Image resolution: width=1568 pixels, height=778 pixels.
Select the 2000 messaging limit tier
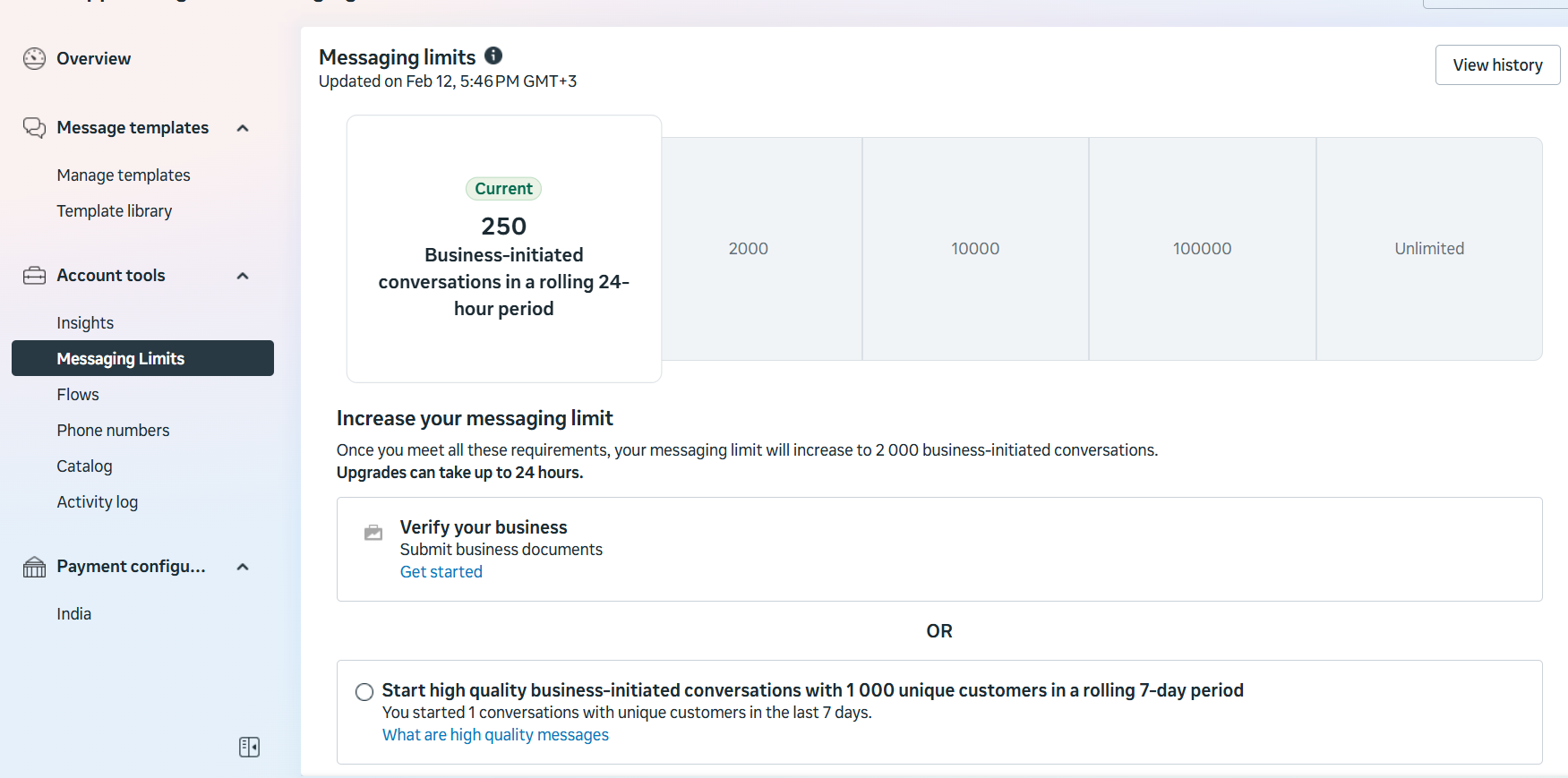(x=749, y=249)
